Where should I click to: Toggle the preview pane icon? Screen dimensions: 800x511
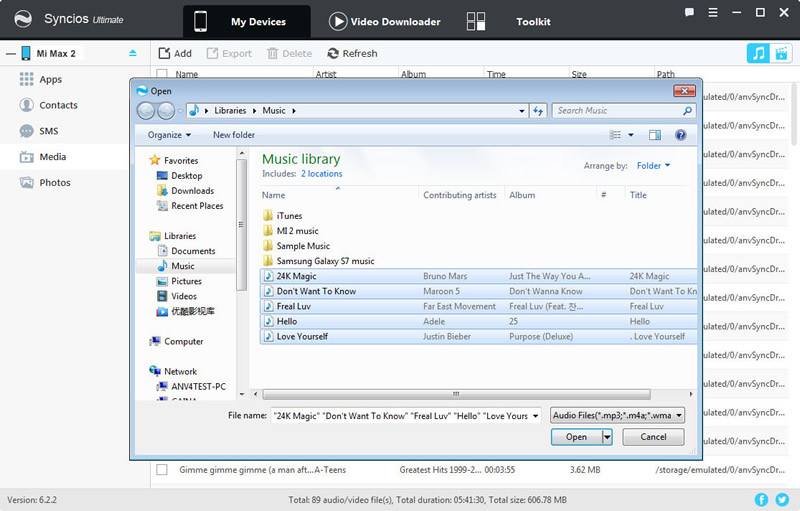point(655,135)
